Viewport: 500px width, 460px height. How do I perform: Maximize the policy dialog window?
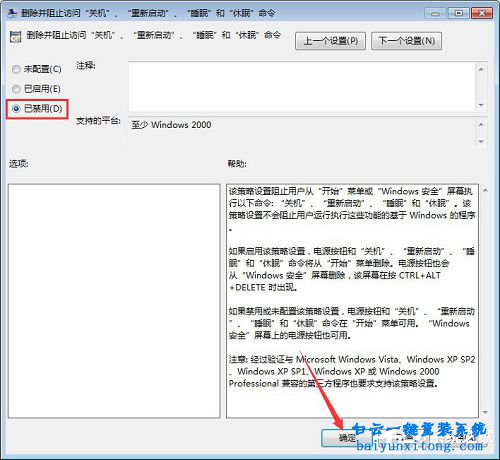pos(459,13)
